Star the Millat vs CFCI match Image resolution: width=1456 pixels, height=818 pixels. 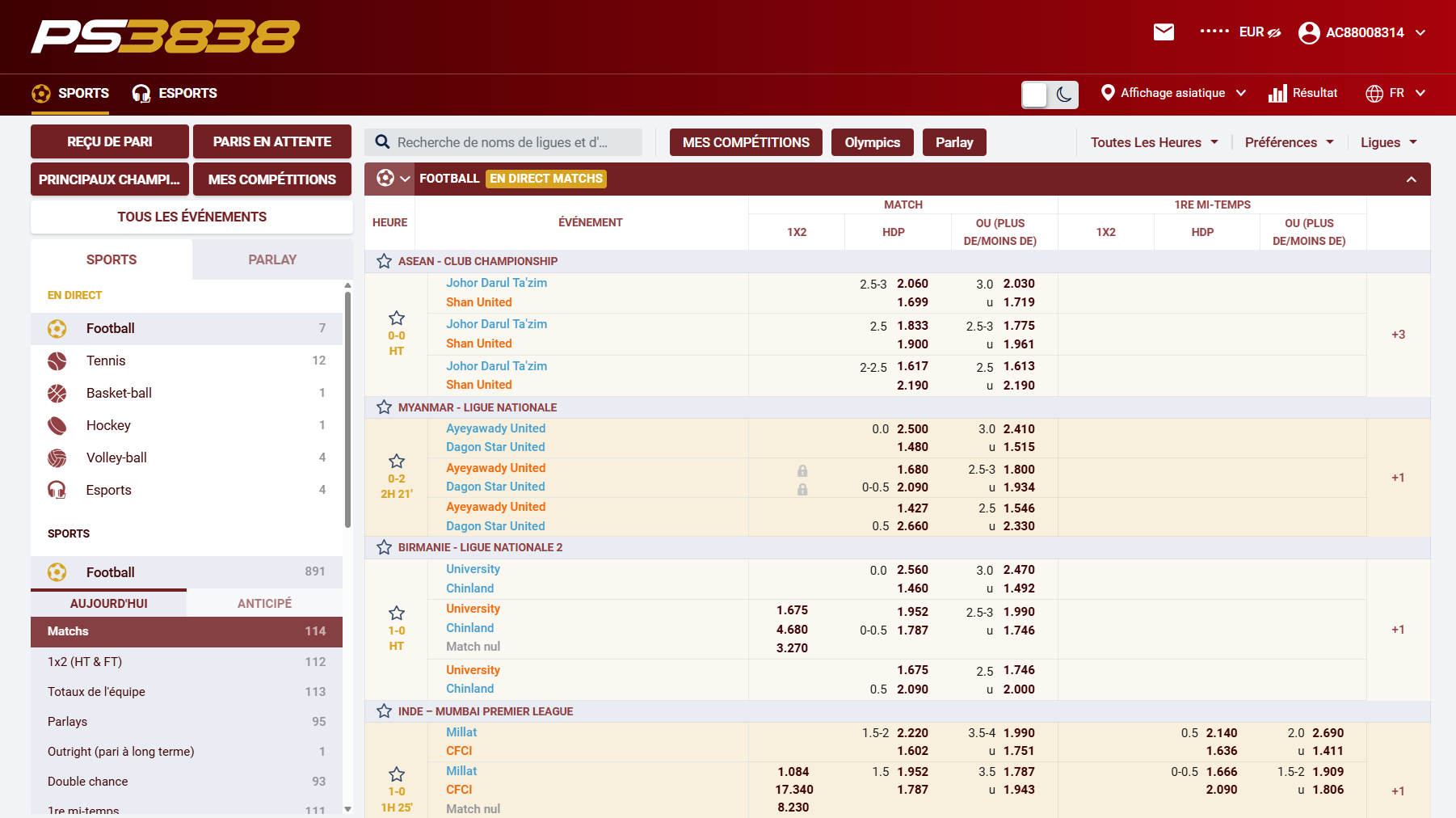[x=397, y=774]
